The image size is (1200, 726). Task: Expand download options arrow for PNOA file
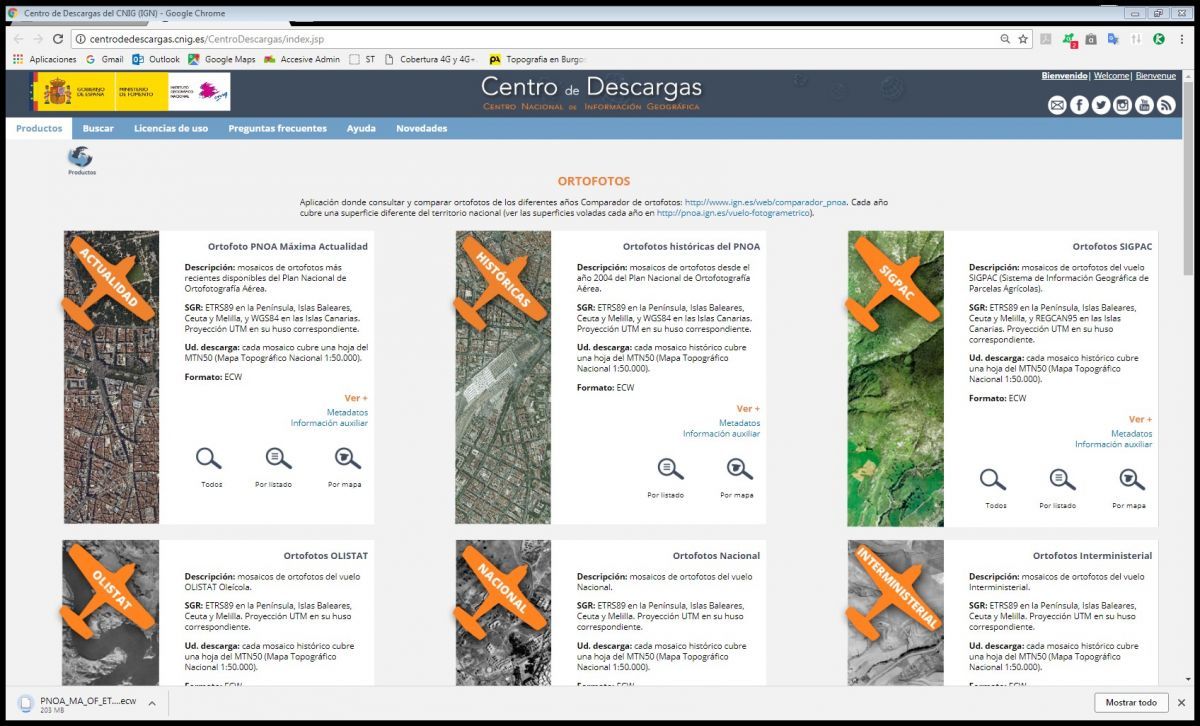152,703
